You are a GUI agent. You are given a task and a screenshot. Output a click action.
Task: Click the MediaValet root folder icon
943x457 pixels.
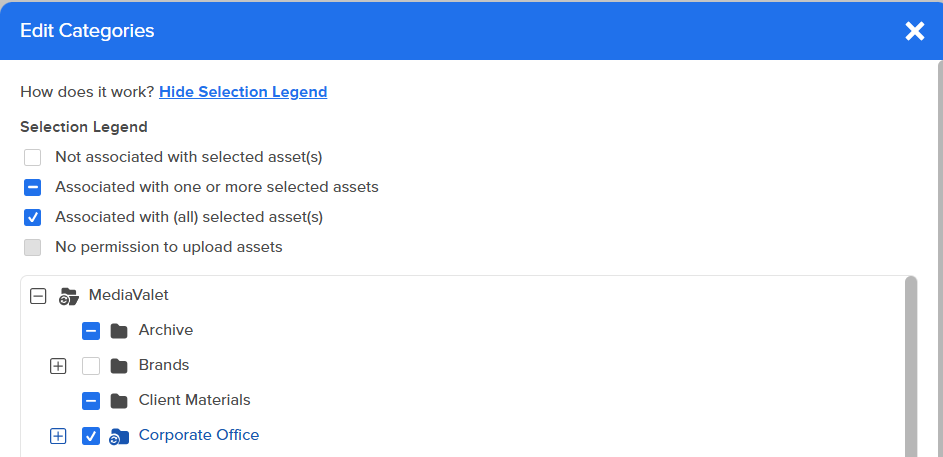69,296
